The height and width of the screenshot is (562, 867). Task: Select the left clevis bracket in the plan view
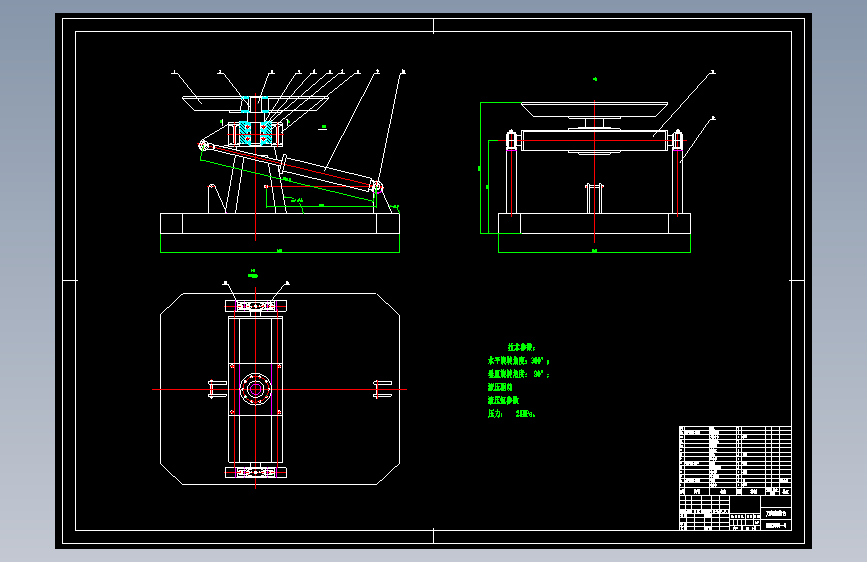pos(217,389)
